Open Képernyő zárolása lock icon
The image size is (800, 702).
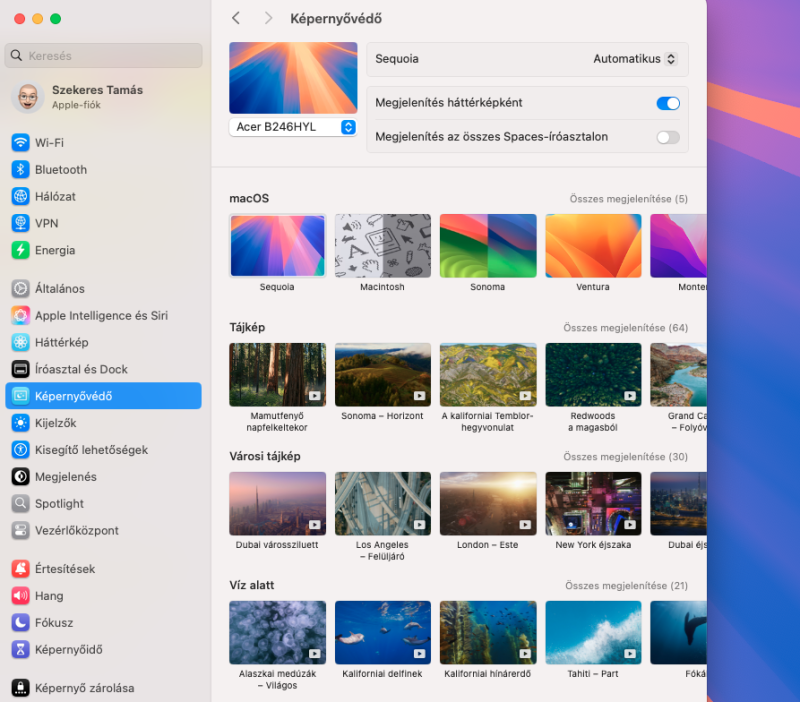(20, 688)
